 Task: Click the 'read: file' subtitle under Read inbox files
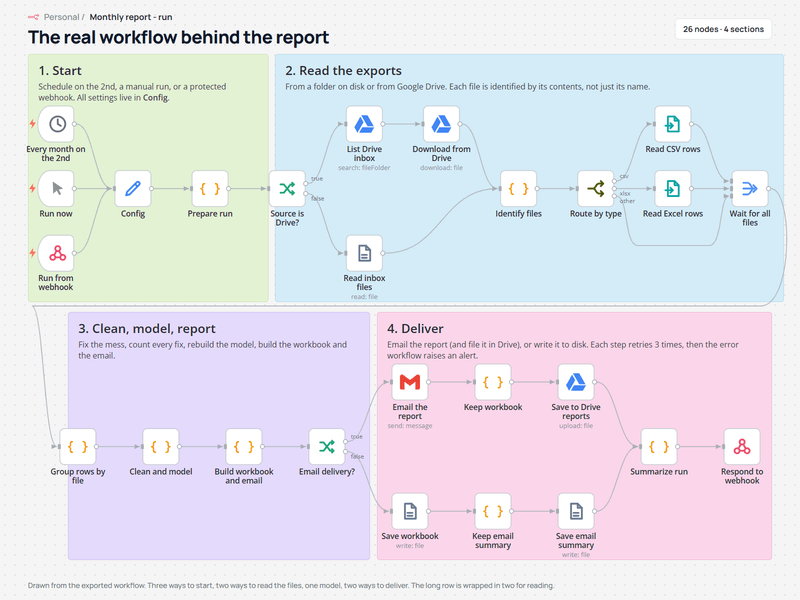point(364,297)
